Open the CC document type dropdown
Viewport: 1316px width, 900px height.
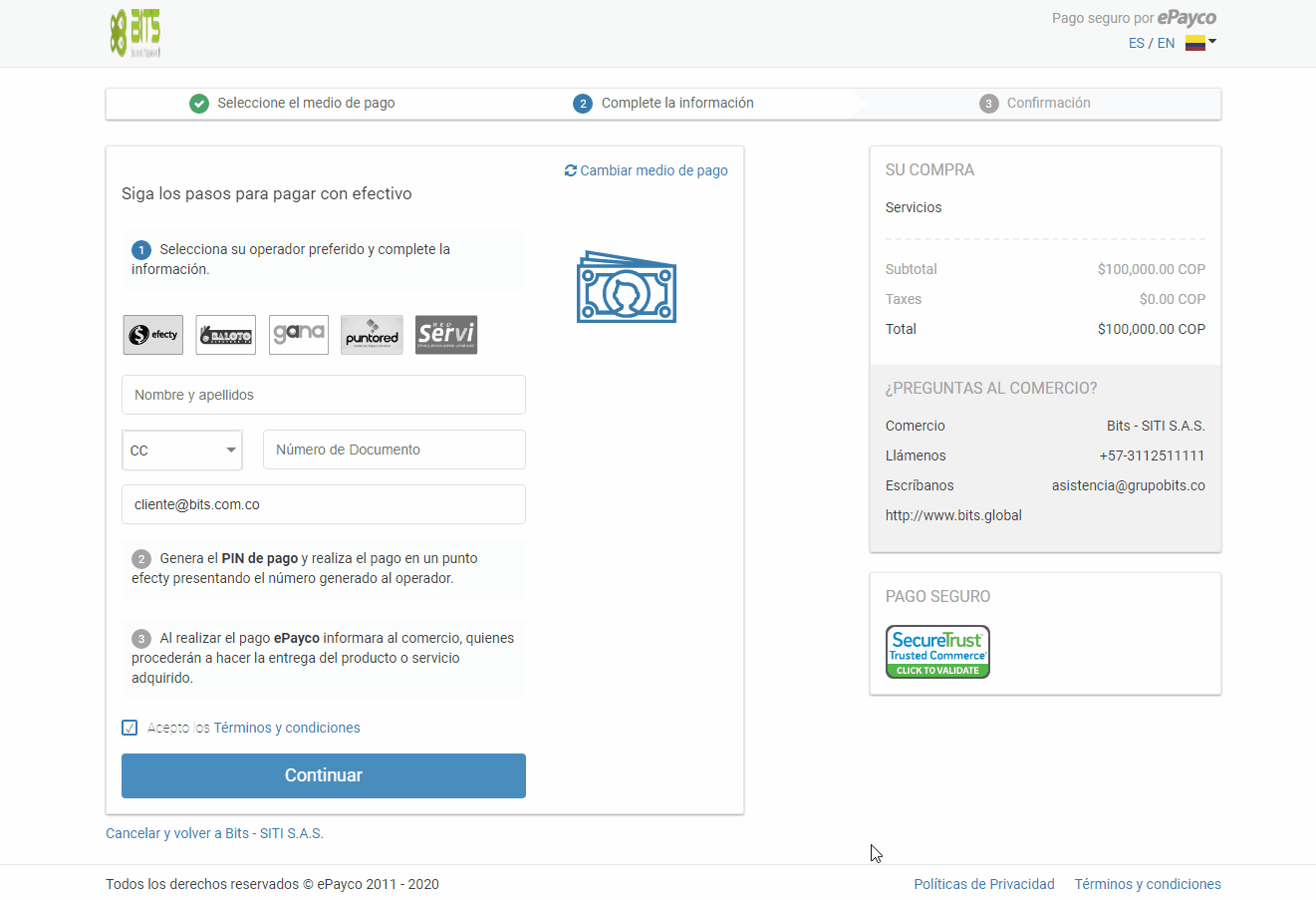(x=182, y=450)
